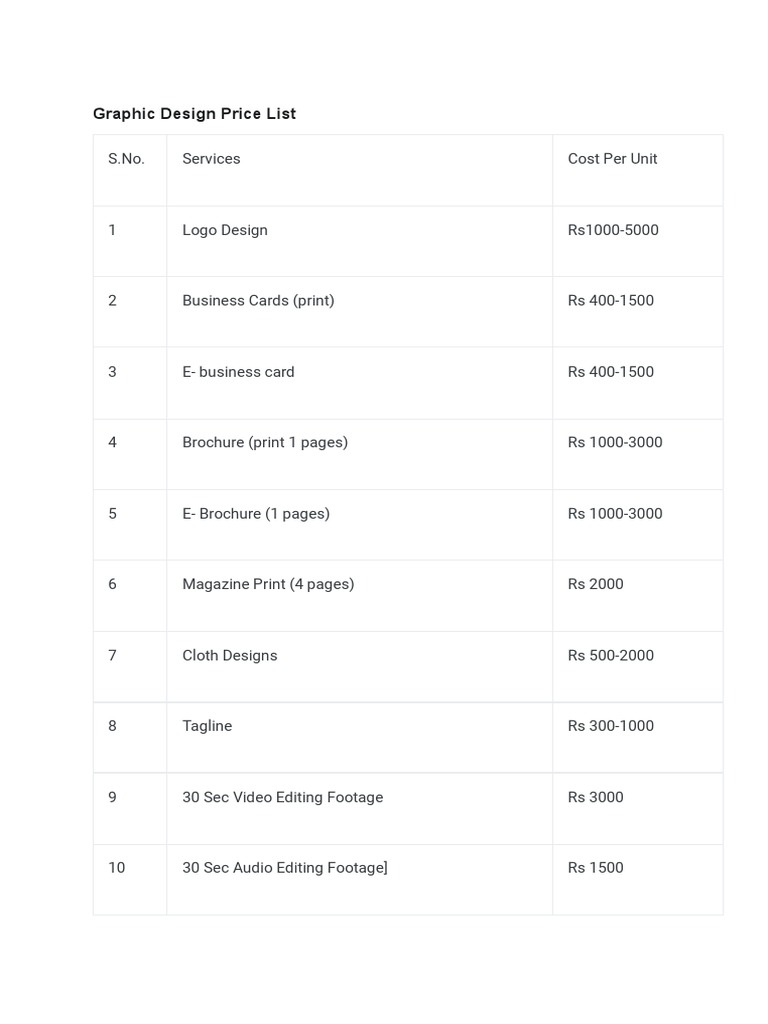
Task: Select Magazine Print (4 pages) text
Action: click(268, 584)
